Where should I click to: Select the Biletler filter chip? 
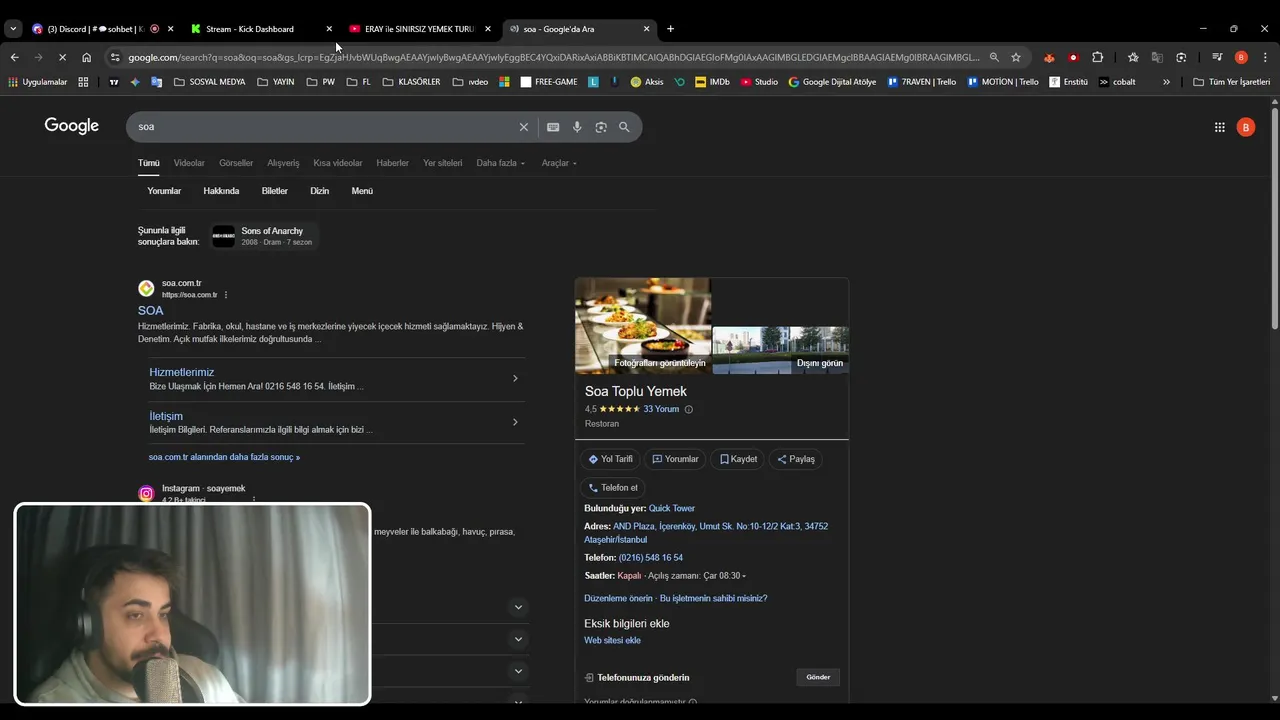click(x=274, y=191)
